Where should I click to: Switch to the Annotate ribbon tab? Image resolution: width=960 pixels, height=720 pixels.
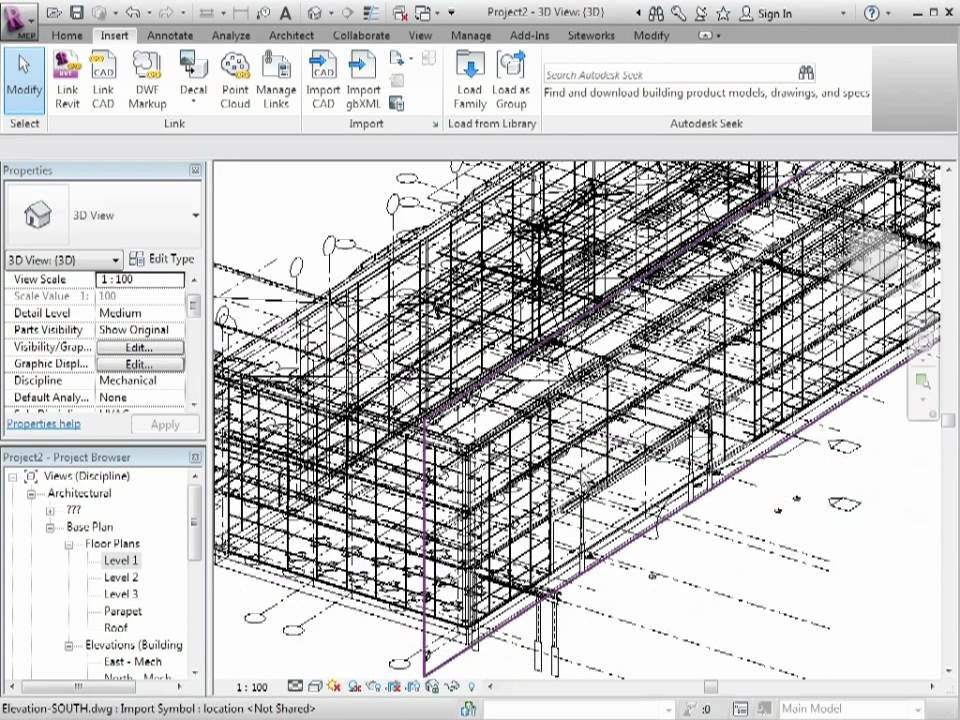[x=170, y=36]
